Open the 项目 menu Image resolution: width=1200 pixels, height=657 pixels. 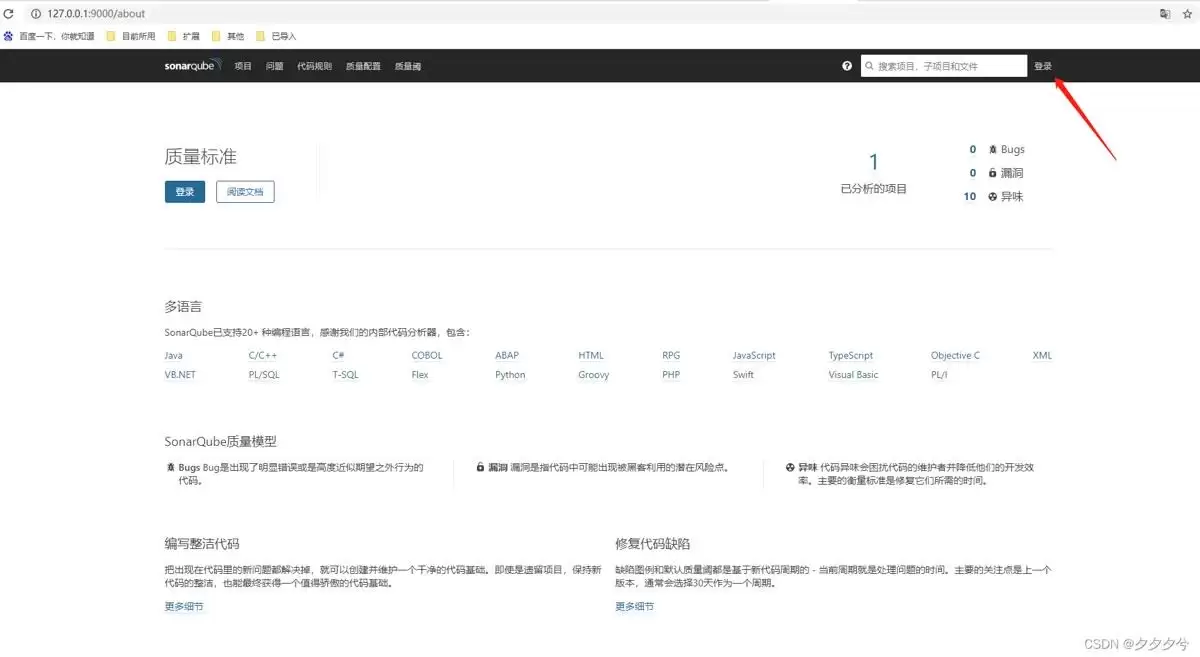(x=243, y=66)
